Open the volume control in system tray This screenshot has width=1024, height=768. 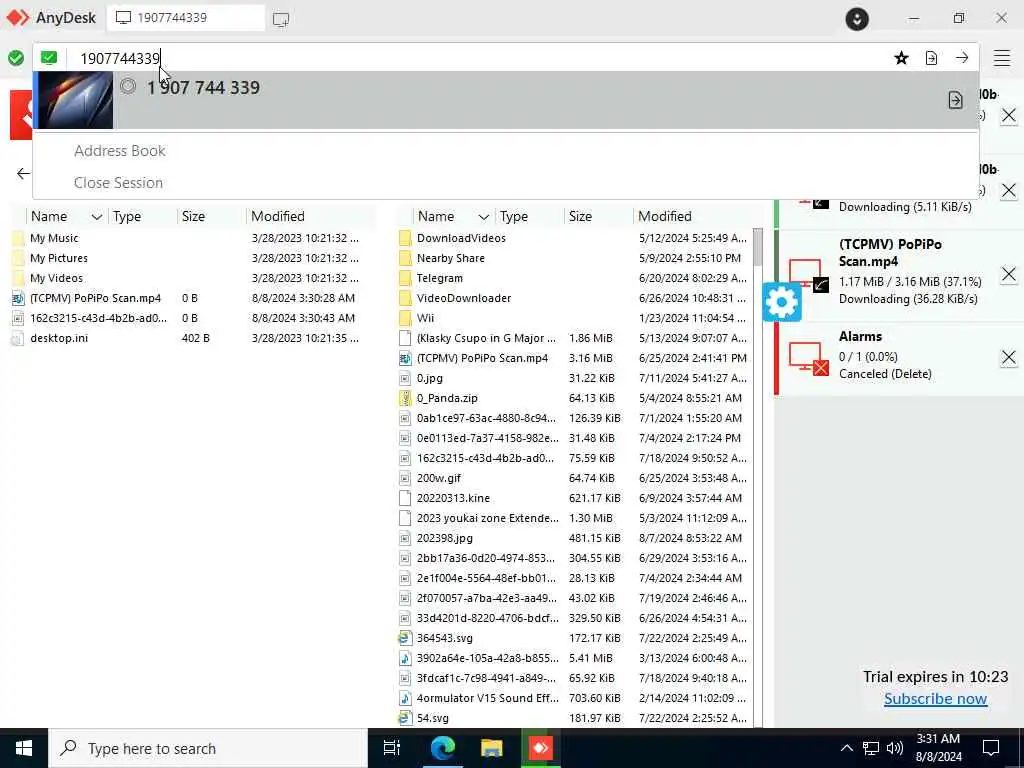pos(895,748)
